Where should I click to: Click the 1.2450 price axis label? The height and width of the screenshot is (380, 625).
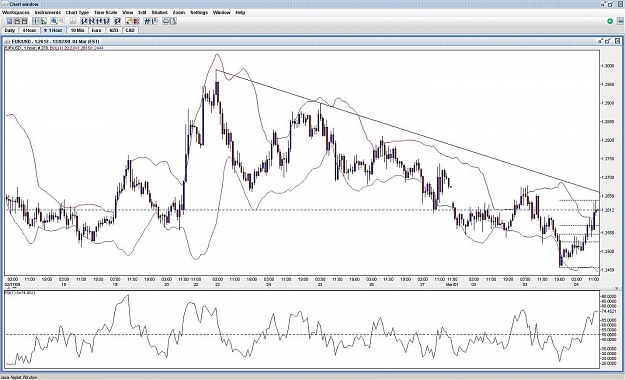click(x=608, y=270)
